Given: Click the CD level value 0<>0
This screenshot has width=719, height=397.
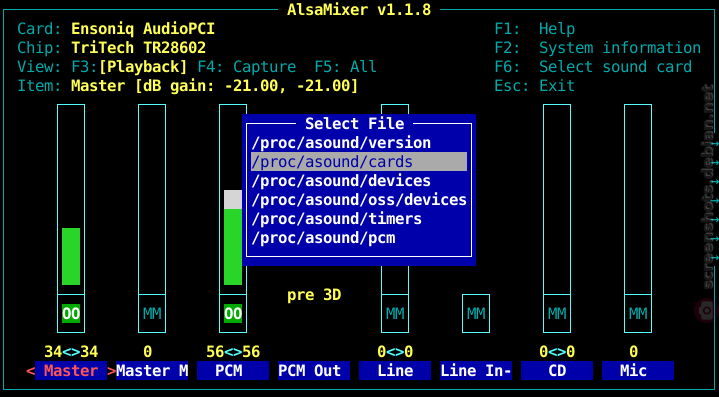Looking at the screenshot, I should click(x=557, y=352).
